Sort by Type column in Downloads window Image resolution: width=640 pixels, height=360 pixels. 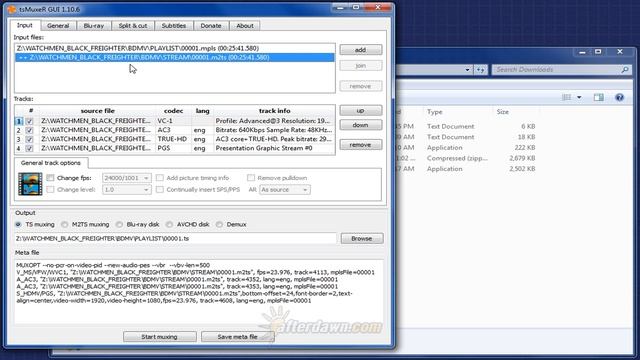click(x=435, y=112)
